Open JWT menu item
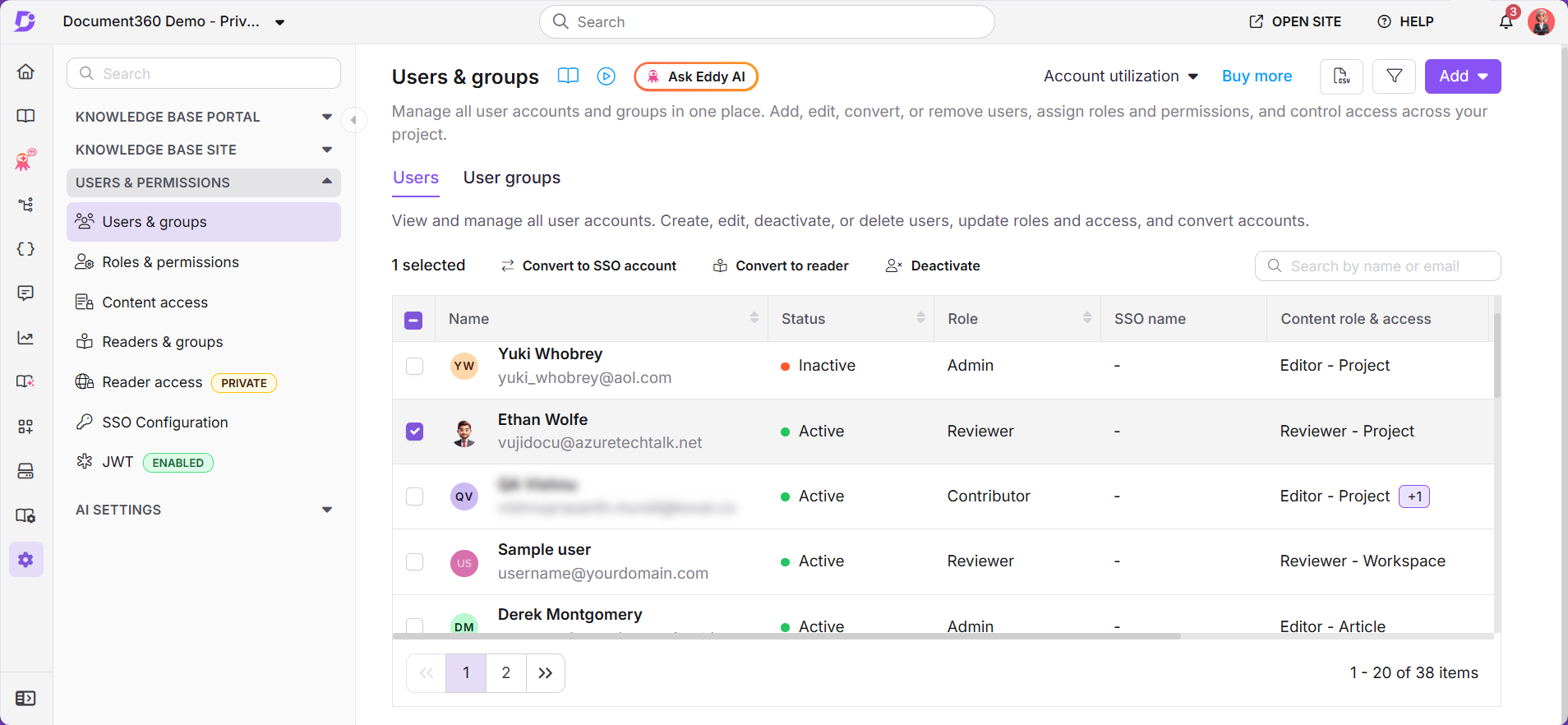1568x725 pixels. tap(204, 462)
